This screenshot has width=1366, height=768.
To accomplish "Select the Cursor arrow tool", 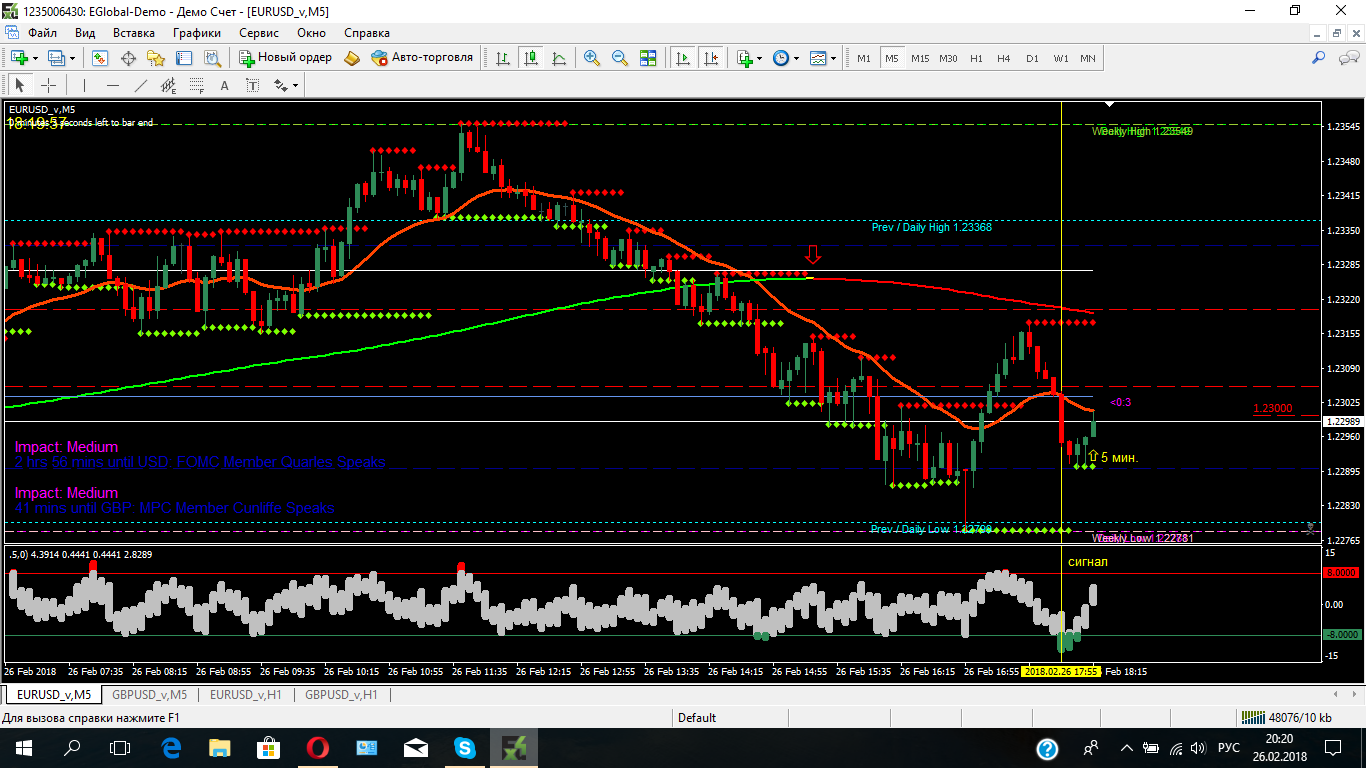I will (x=20, y=85).
